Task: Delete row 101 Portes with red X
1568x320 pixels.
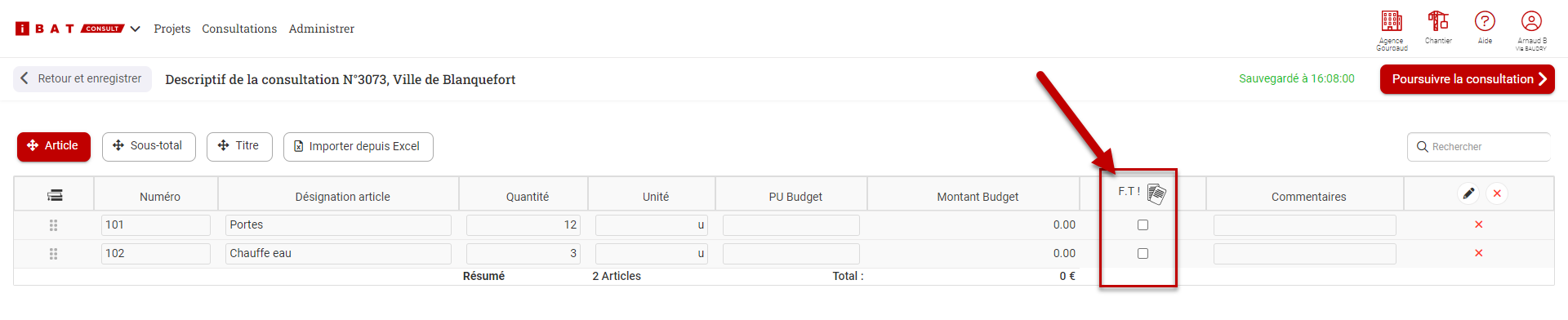Action: tap(1478, 224)
